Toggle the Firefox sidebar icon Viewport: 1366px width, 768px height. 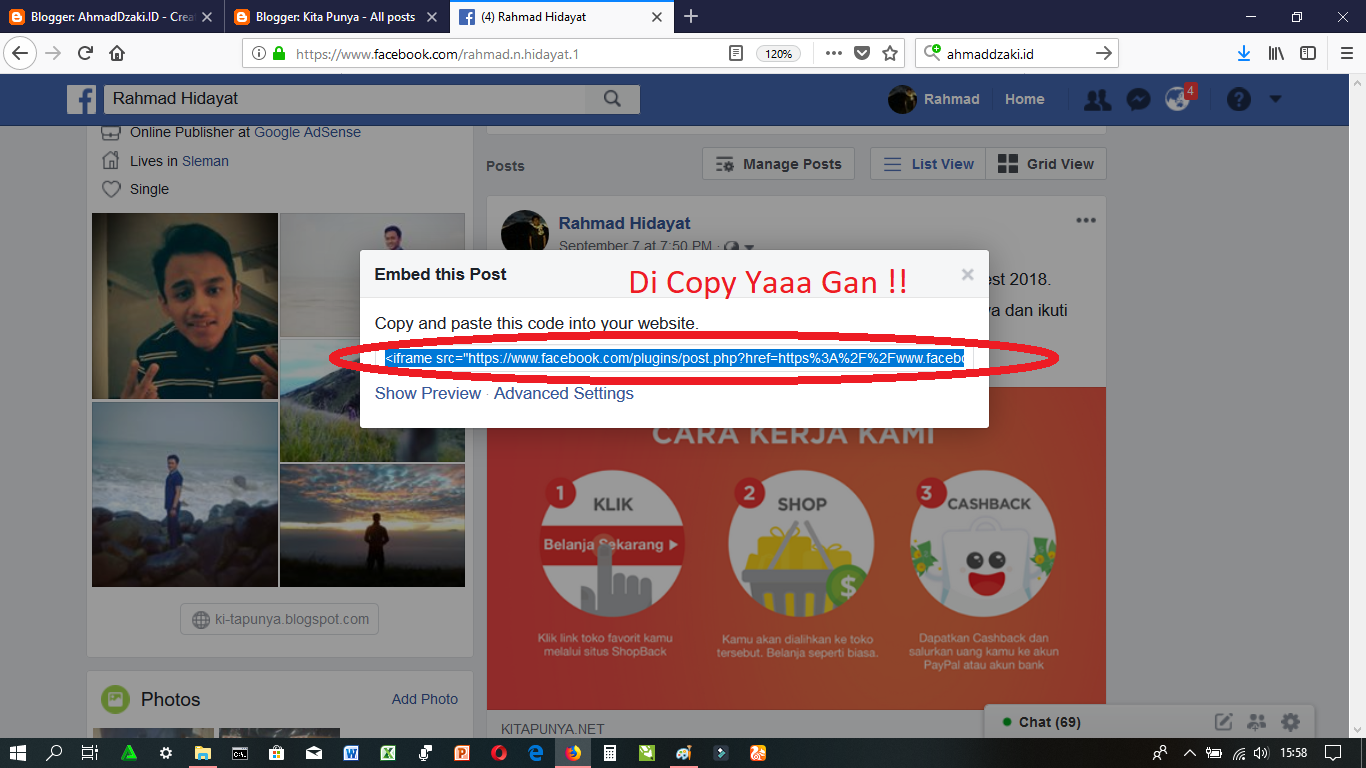pos(1308,53)
